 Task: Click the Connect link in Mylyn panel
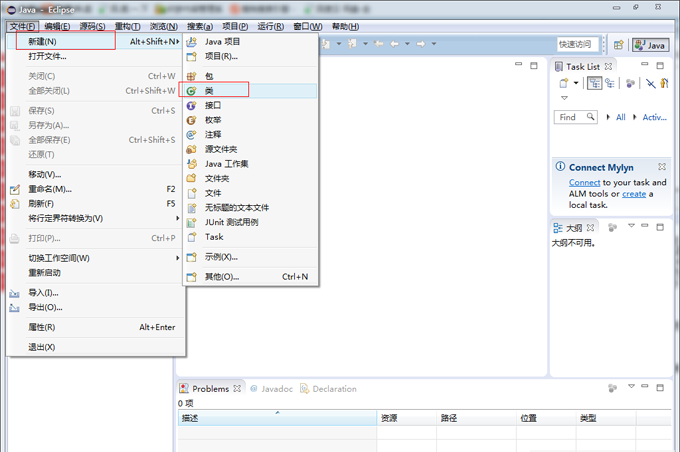[x=584, y=183]
